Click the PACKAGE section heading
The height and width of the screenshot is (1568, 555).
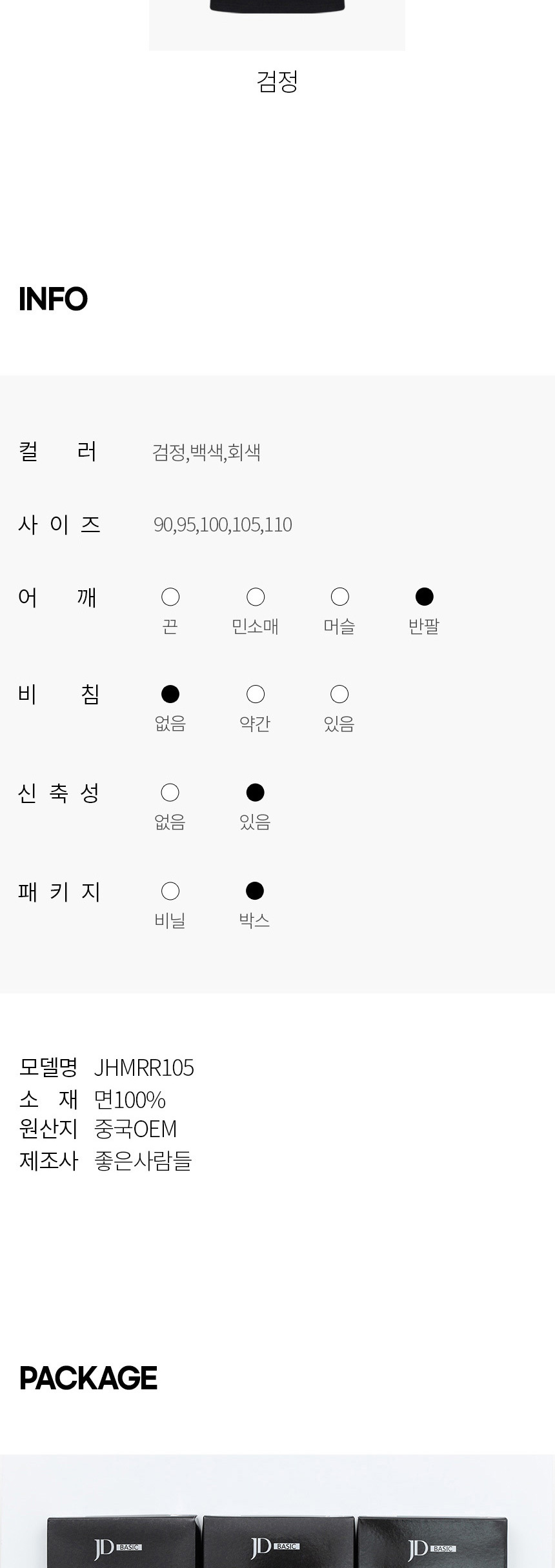coord(88,1378)
